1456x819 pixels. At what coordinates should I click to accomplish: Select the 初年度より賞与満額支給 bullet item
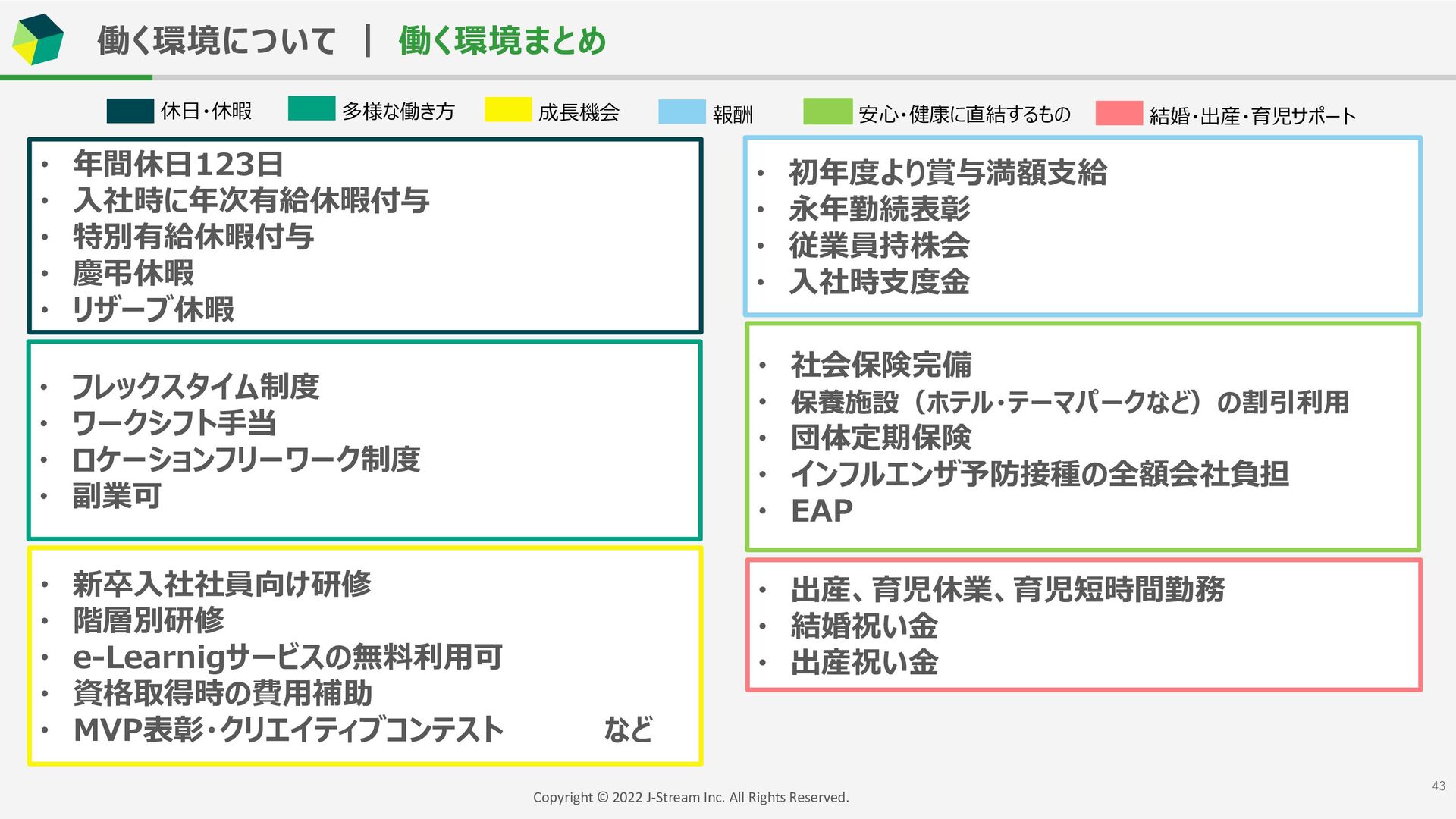point(947,173)
